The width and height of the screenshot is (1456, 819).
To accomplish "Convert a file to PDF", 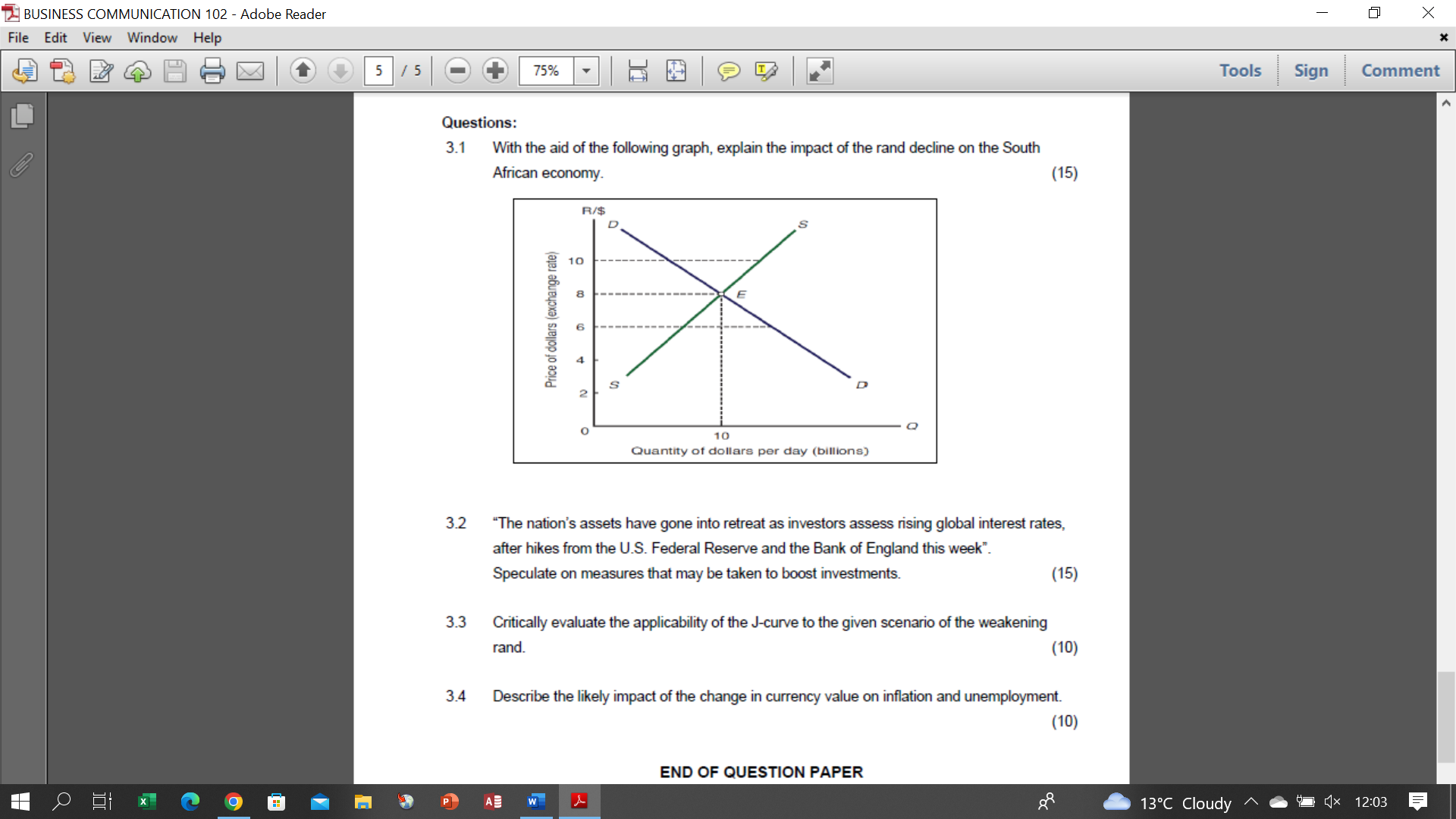I will (x=62, y=71).
